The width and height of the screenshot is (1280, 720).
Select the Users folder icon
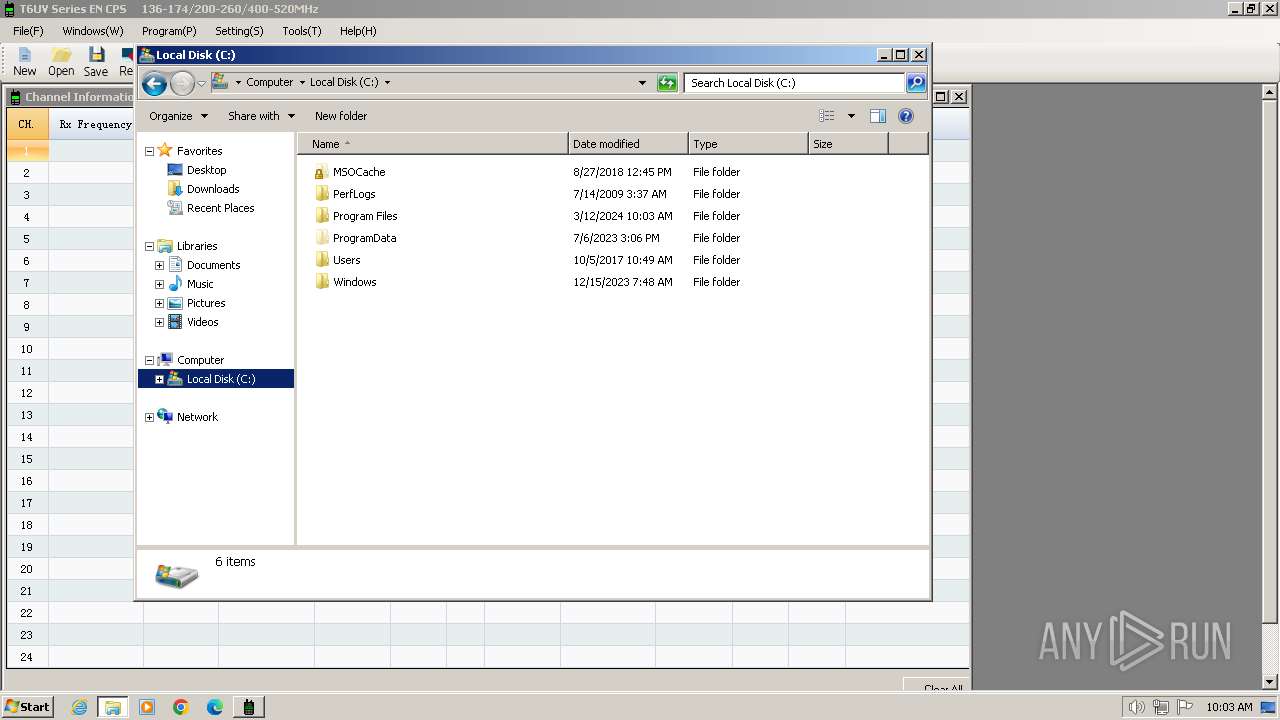321,260
